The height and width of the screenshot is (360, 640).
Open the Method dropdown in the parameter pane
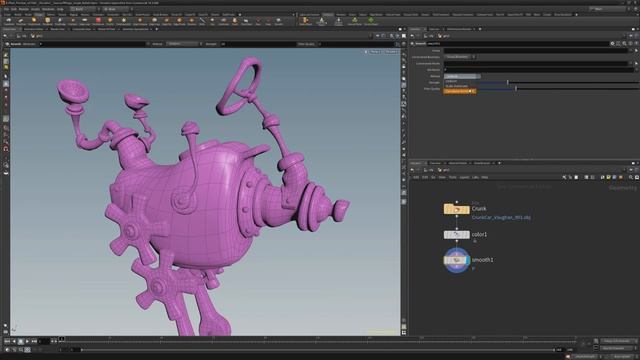pyautogui.click(x=462, y=76)
